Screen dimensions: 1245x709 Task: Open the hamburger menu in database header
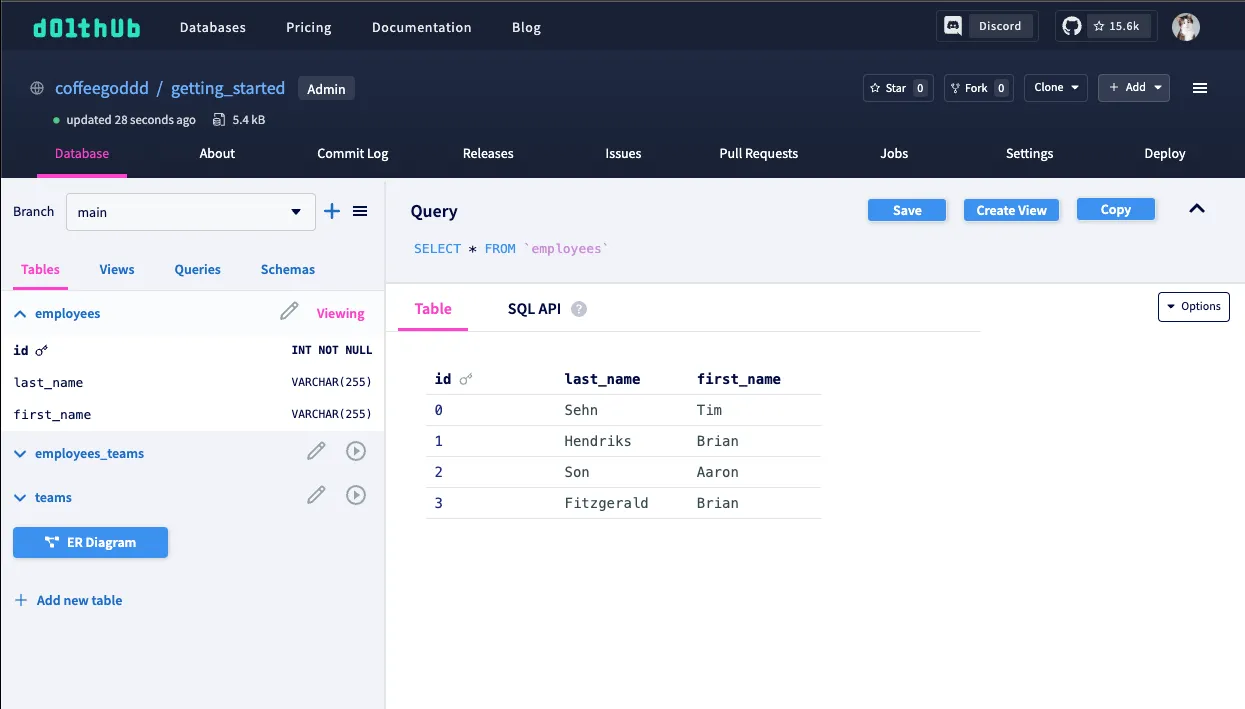coord(1200,88)
